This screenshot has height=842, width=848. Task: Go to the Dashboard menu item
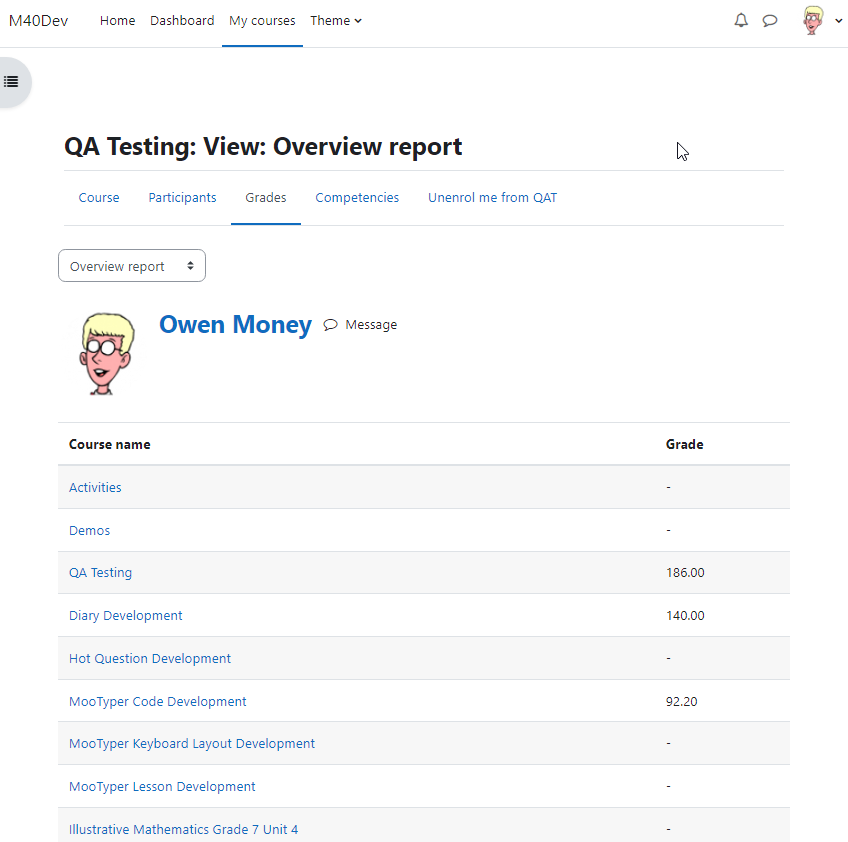click(x=182, y=21)
